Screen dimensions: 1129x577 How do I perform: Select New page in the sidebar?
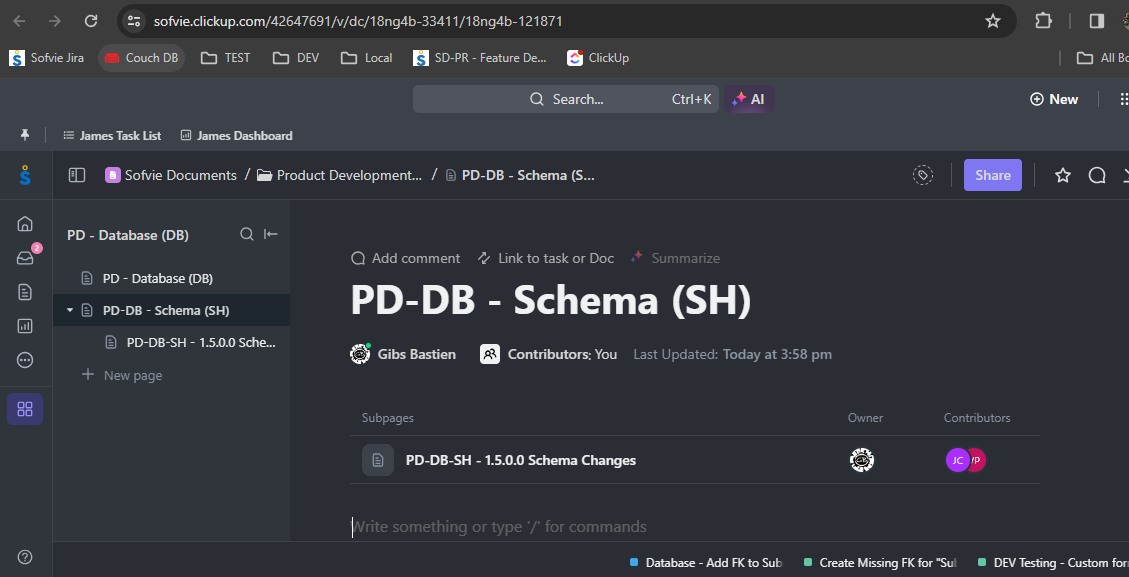[122, 375]
